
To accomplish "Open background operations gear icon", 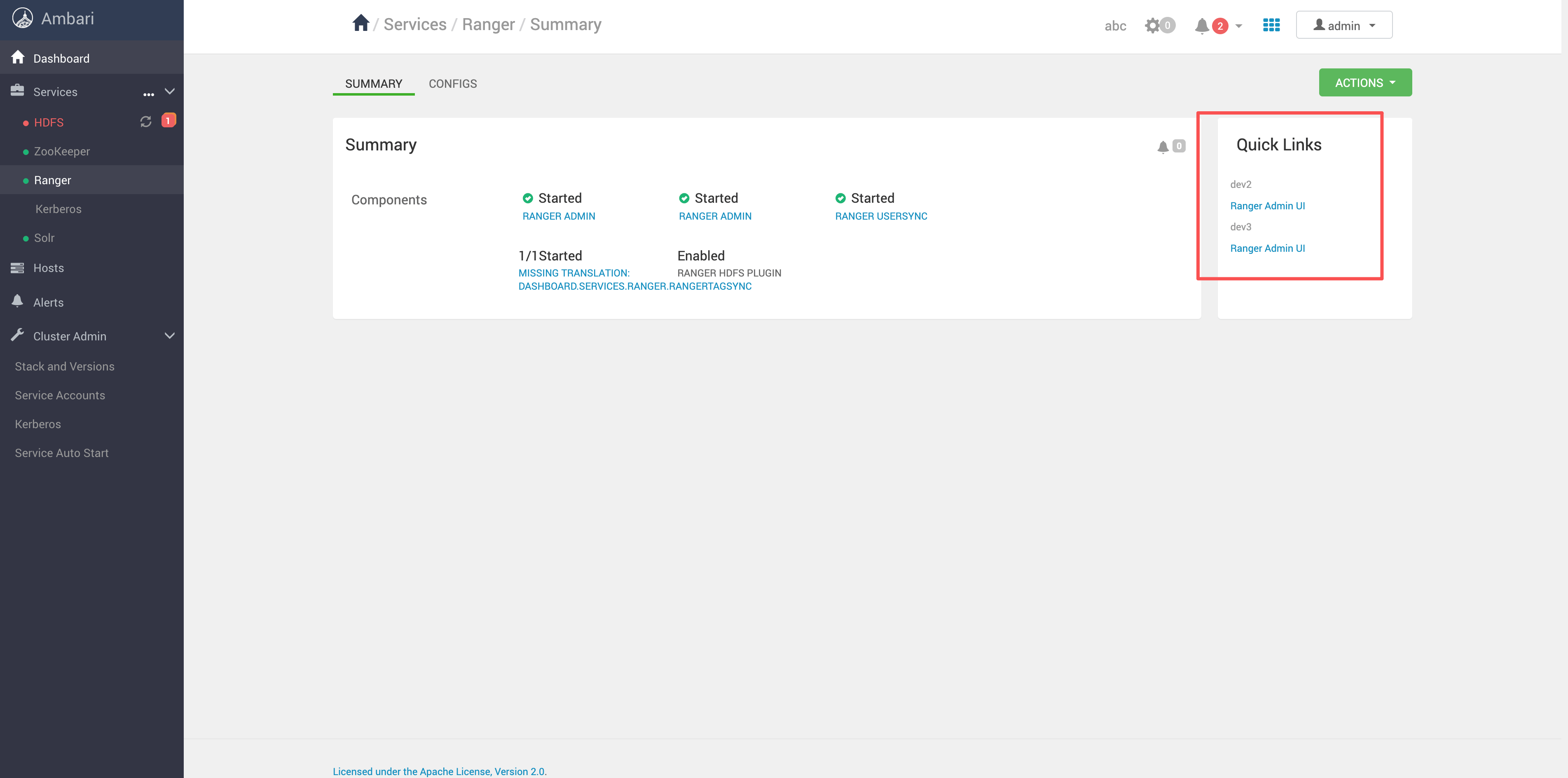I will tap(1152, 26).
